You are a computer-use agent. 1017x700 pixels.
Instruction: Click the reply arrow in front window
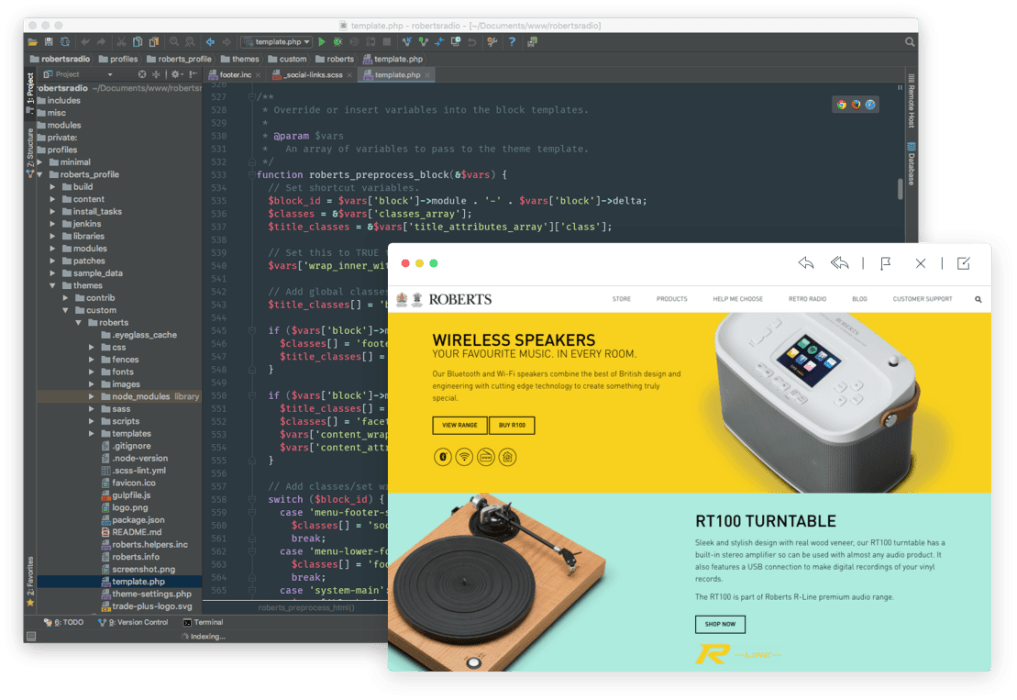pos(806,263)
